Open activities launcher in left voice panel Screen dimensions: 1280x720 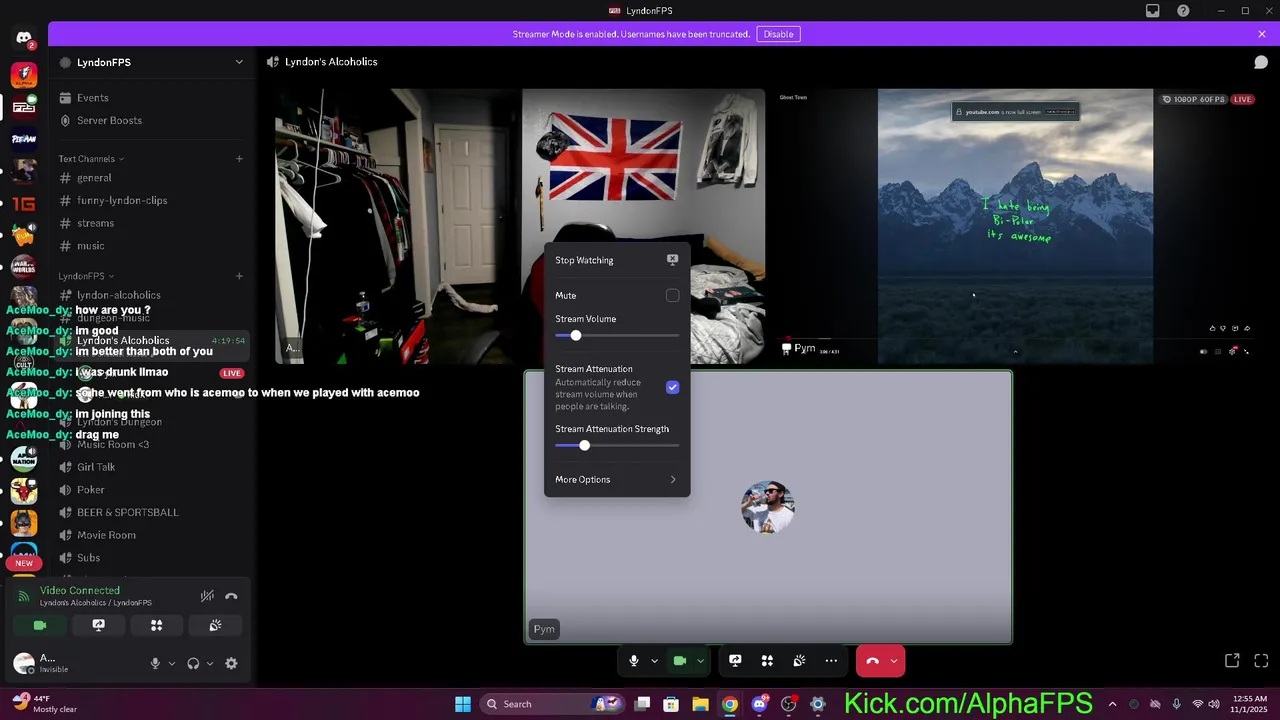click(156, 625)
